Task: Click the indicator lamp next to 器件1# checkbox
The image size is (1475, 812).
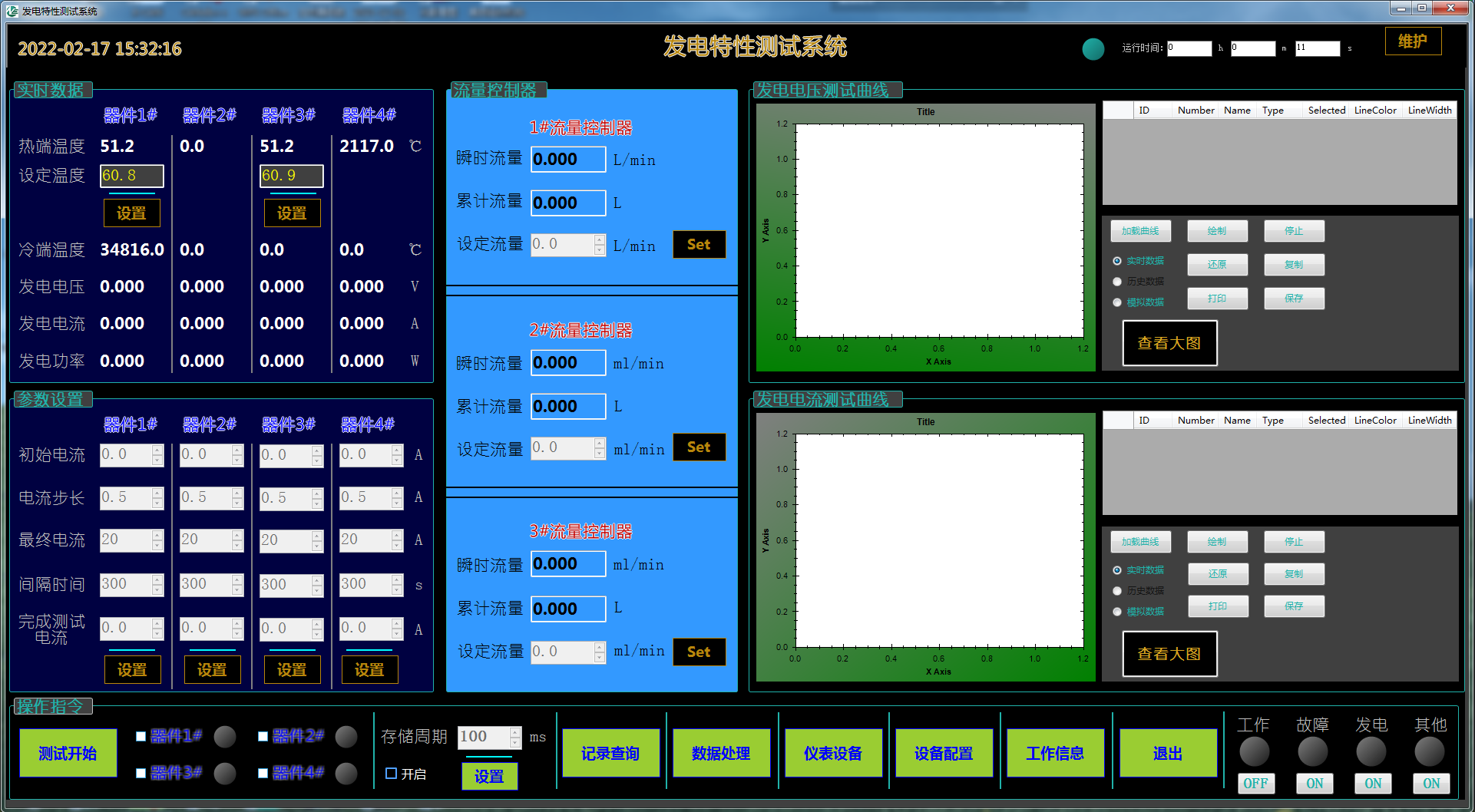Action: click(225, 737)
